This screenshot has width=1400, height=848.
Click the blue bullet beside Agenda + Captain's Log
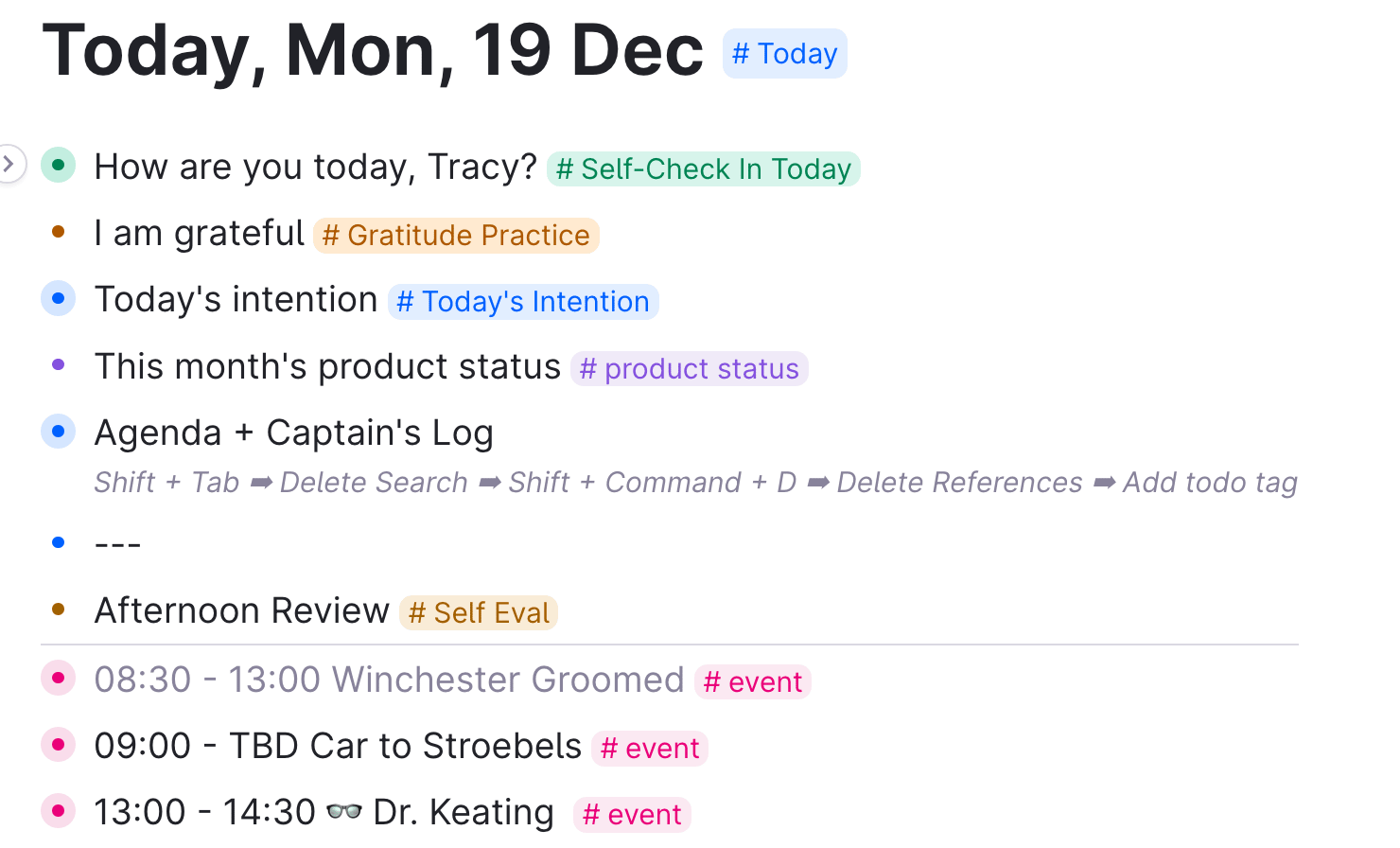pos(59,432)
